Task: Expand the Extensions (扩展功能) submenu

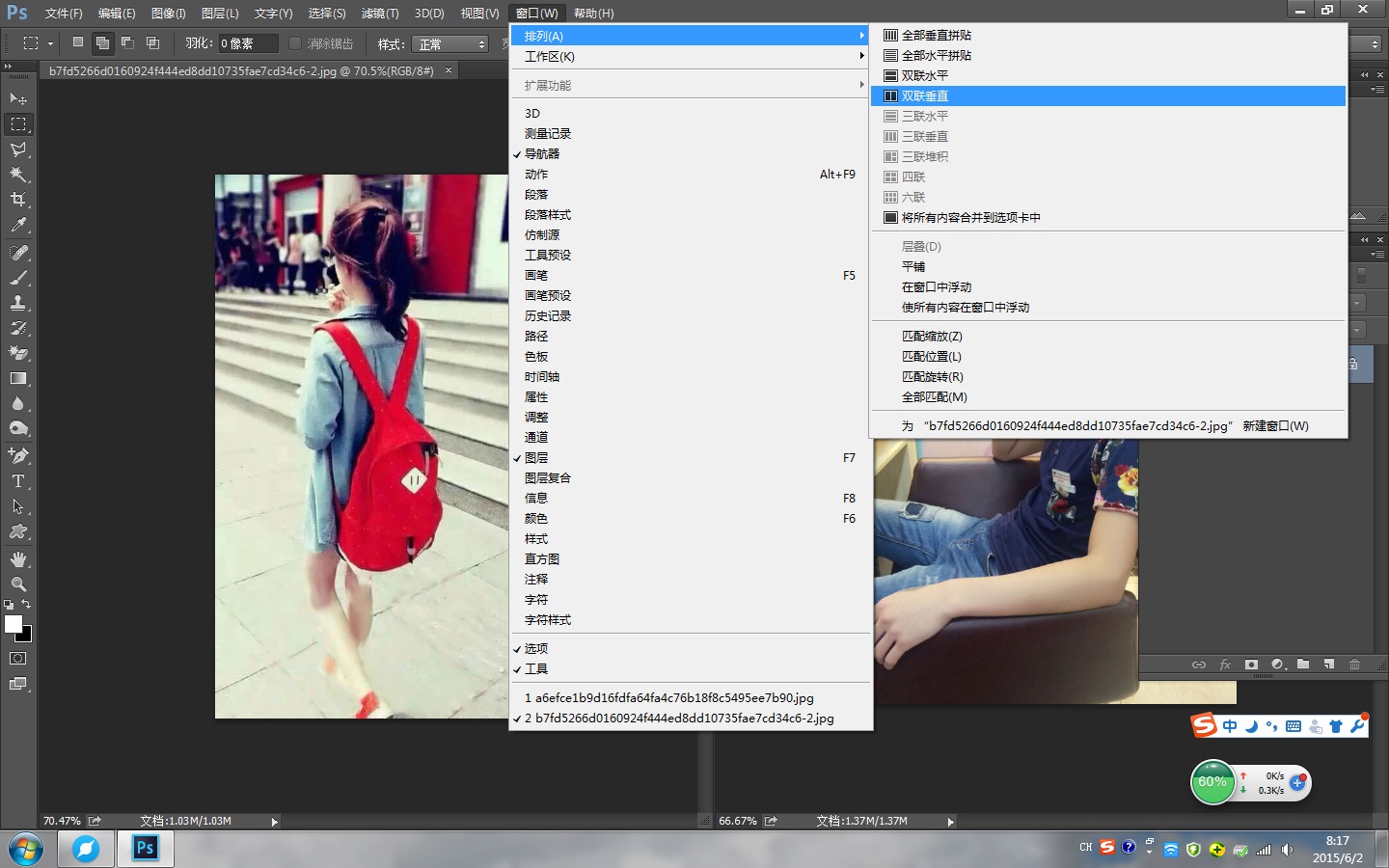Action: [x=691, y=86]
